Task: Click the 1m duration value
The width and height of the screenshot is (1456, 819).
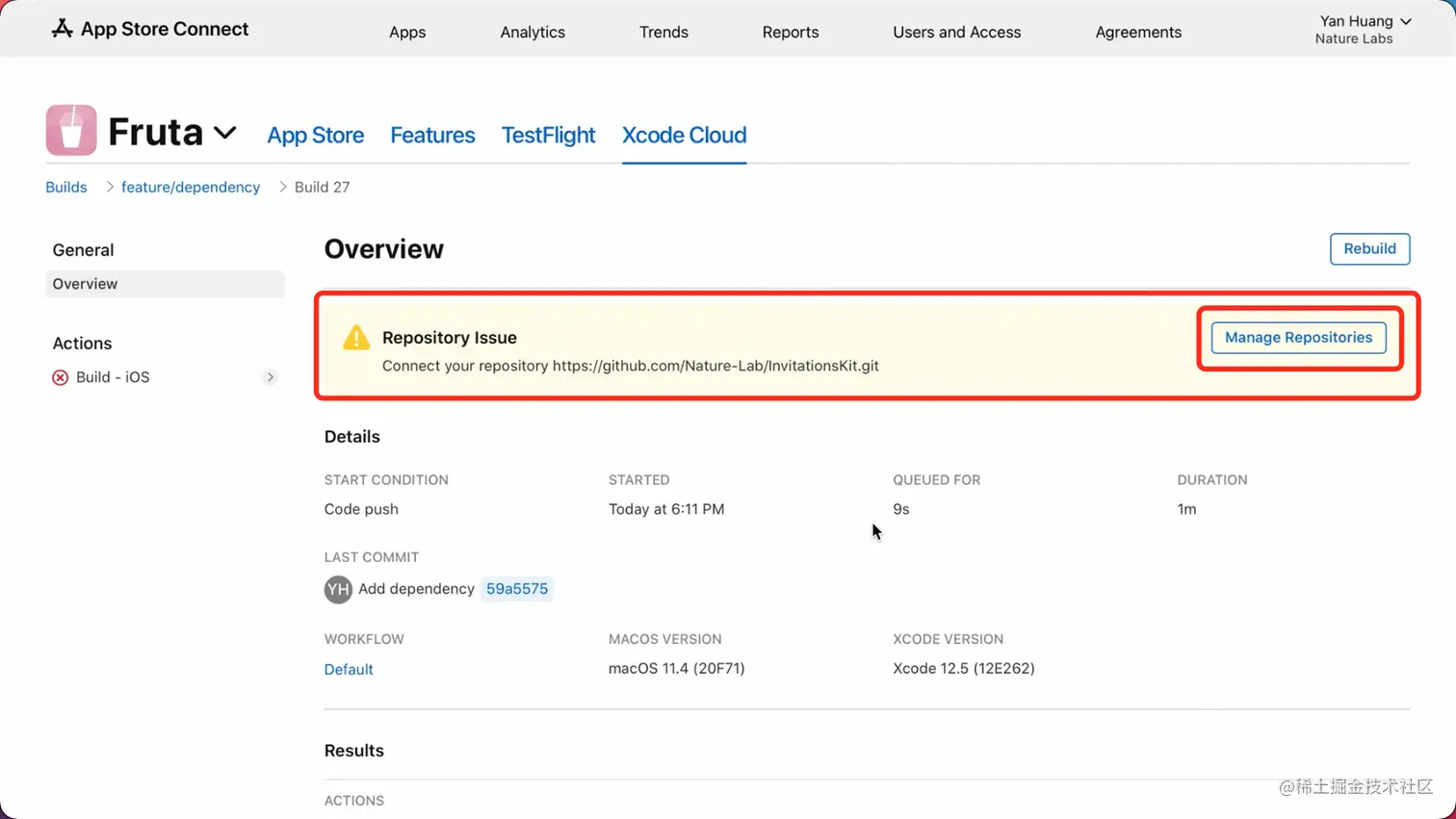Action: 1186,509
